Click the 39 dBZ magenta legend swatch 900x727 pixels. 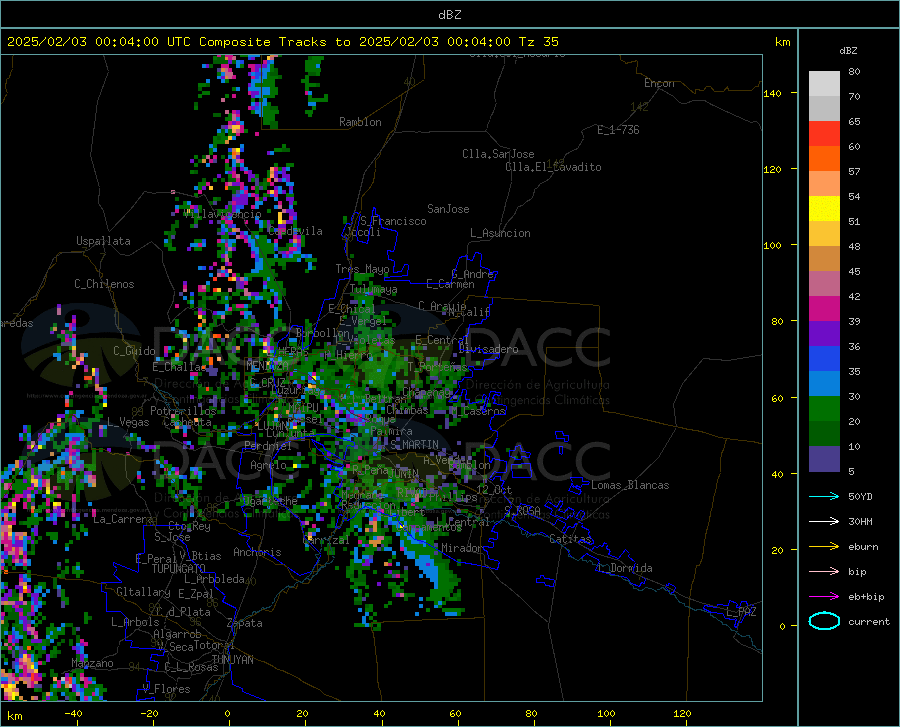(824, 309)
